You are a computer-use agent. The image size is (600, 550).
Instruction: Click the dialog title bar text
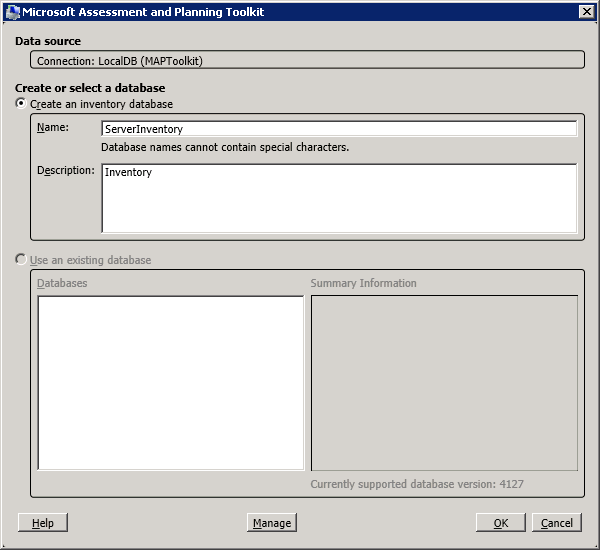tap(143, 11)
